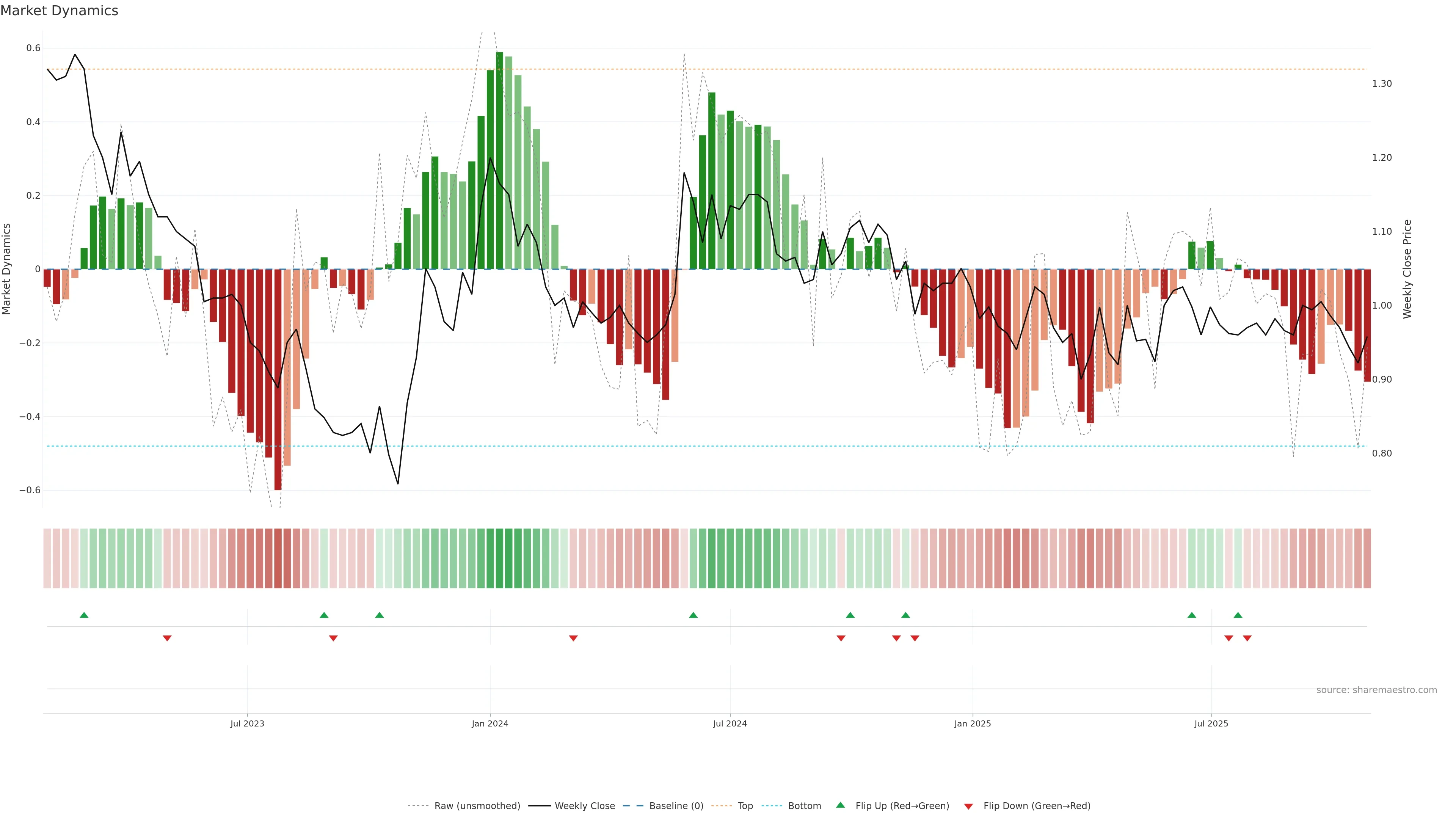The image size is (1456, 819).
Task: Click the Weekly Close Price right axis title
Action: pyautogui.click(x=1407, y=269)
